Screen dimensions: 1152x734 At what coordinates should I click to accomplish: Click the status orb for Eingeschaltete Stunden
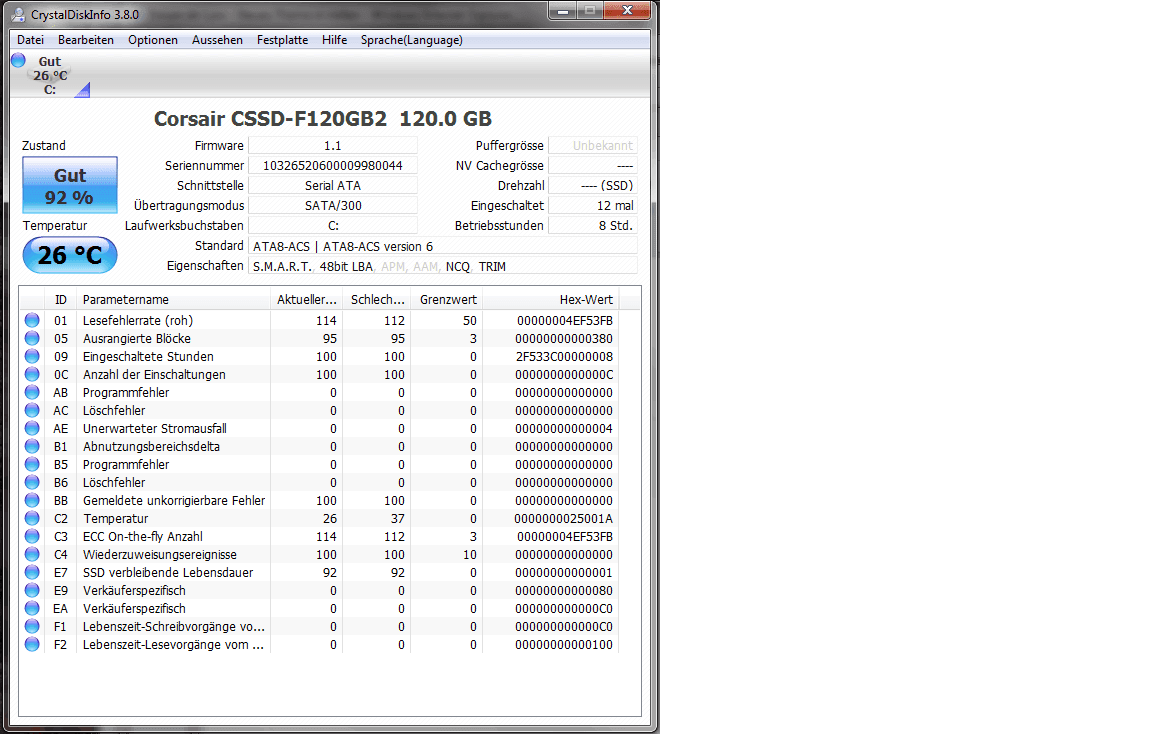(32, 356)
